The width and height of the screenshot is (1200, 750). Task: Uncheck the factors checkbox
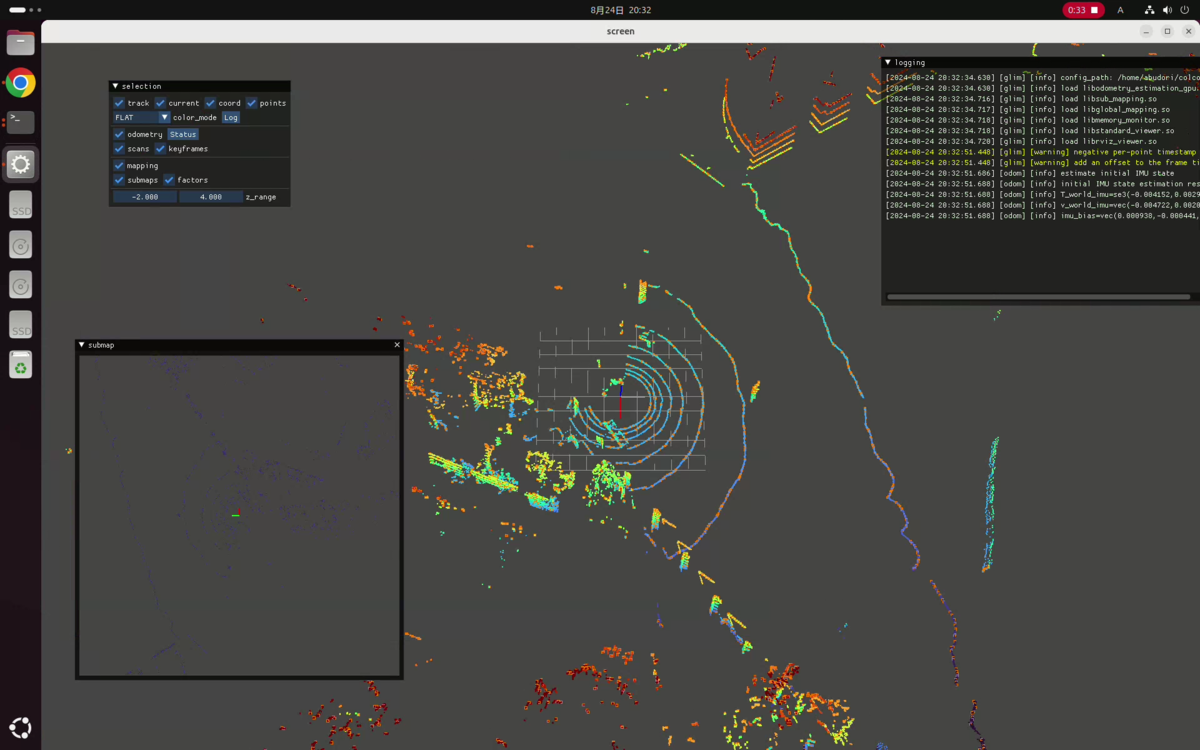pyautogui.click(x=169, y=180)
